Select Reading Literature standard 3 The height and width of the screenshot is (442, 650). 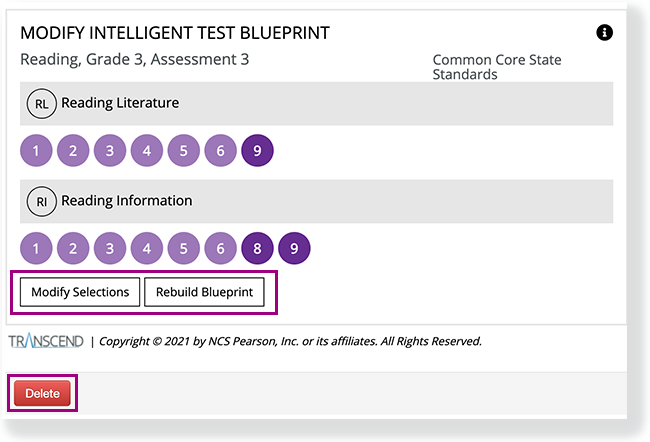(x=110, y=151)
